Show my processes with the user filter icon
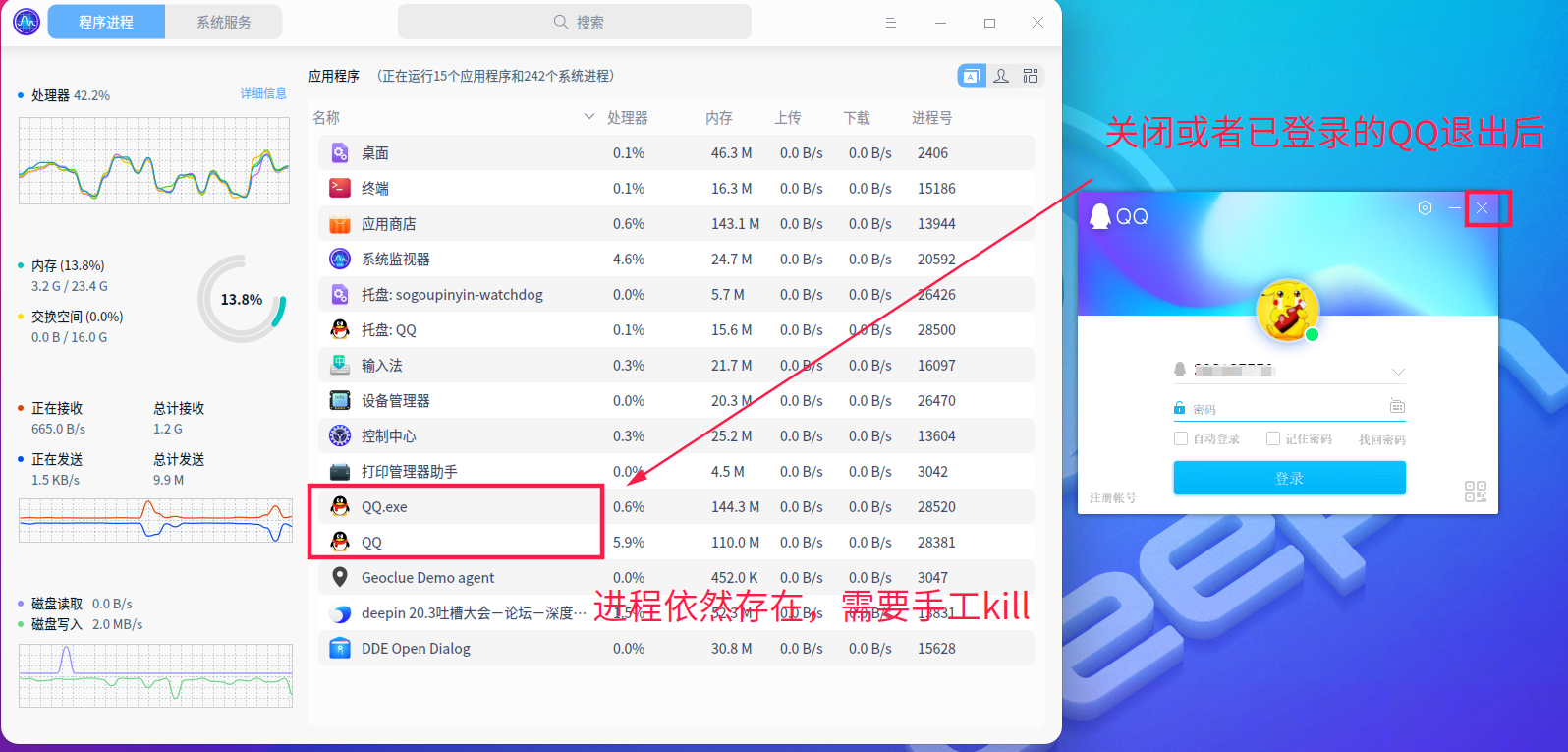 tap(1001, 76)
